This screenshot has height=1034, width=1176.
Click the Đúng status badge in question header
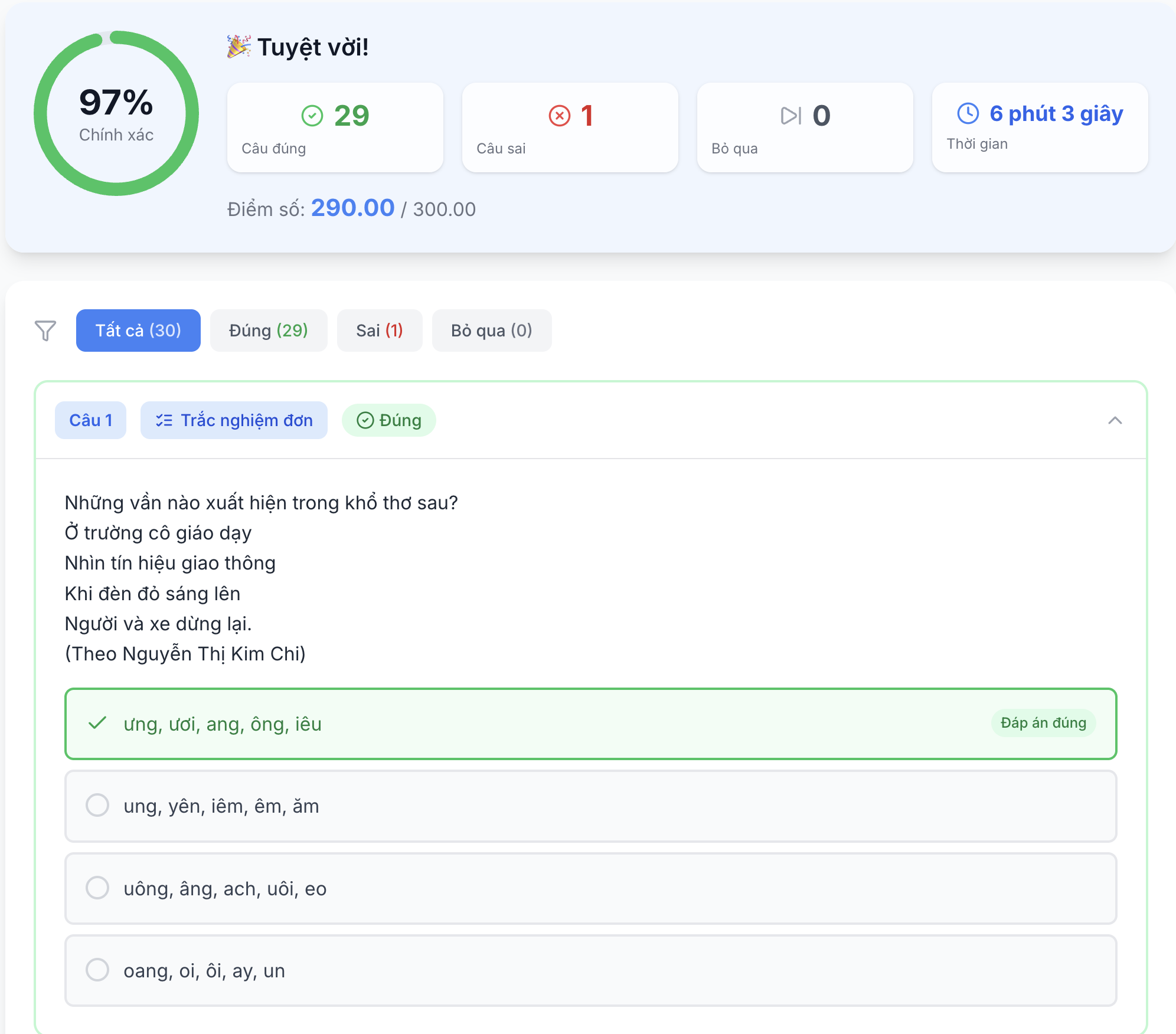tap(388, 420)
